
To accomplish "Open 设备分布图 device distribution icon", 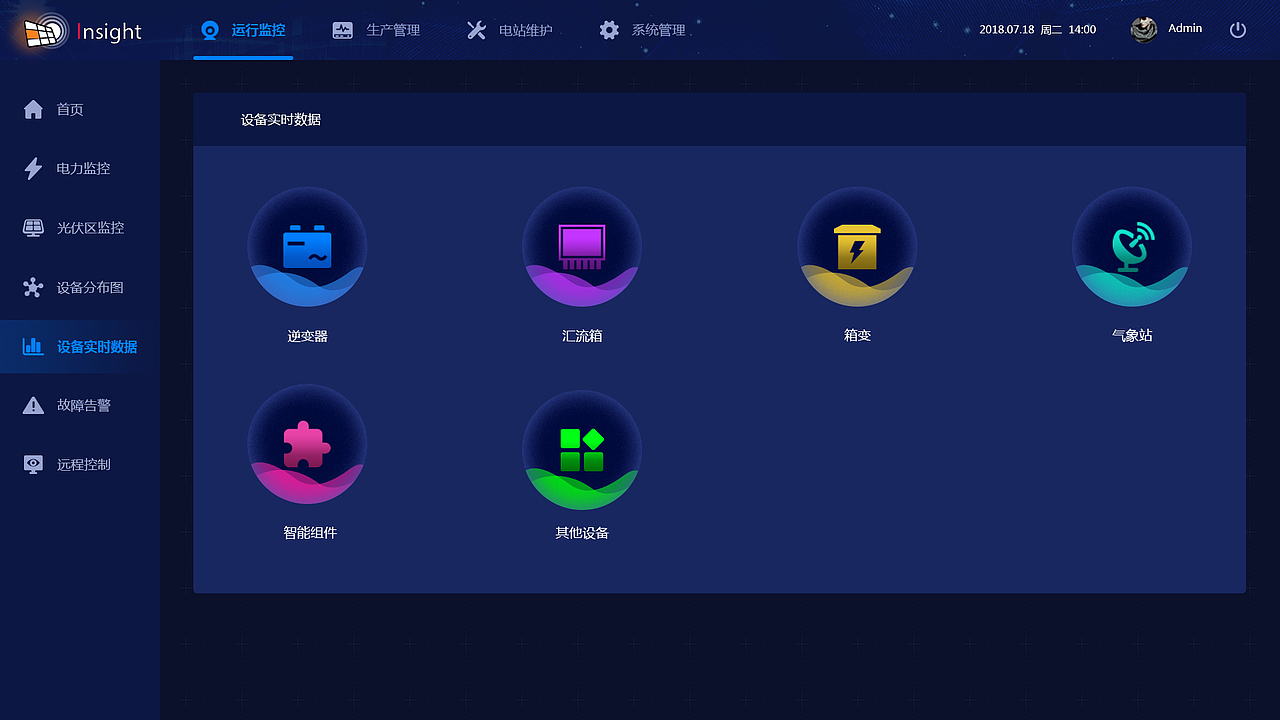I will coord(34,286).
